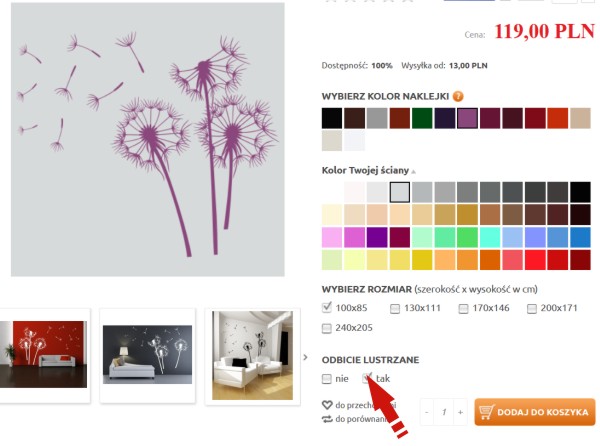The height and width of the screenshot is (446, 600).
Task: Select the bright red wall color swatch
Action: pyautogui.click(x=535, y=260)
